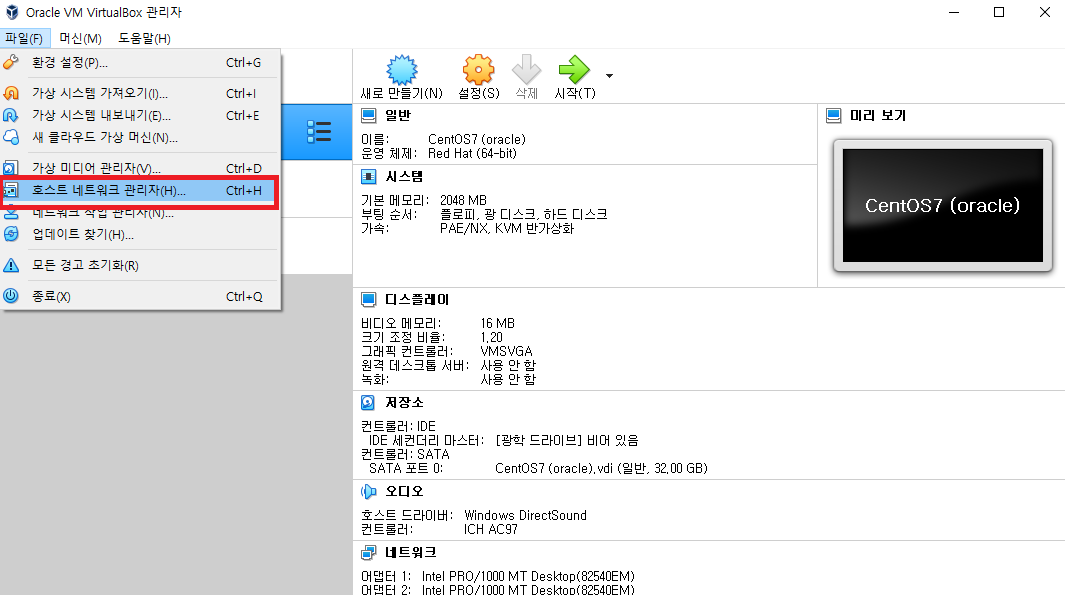Screen dimensions: 1065x595
Task: Click the virtual media manager icon
Action: [x=11, y=168]
